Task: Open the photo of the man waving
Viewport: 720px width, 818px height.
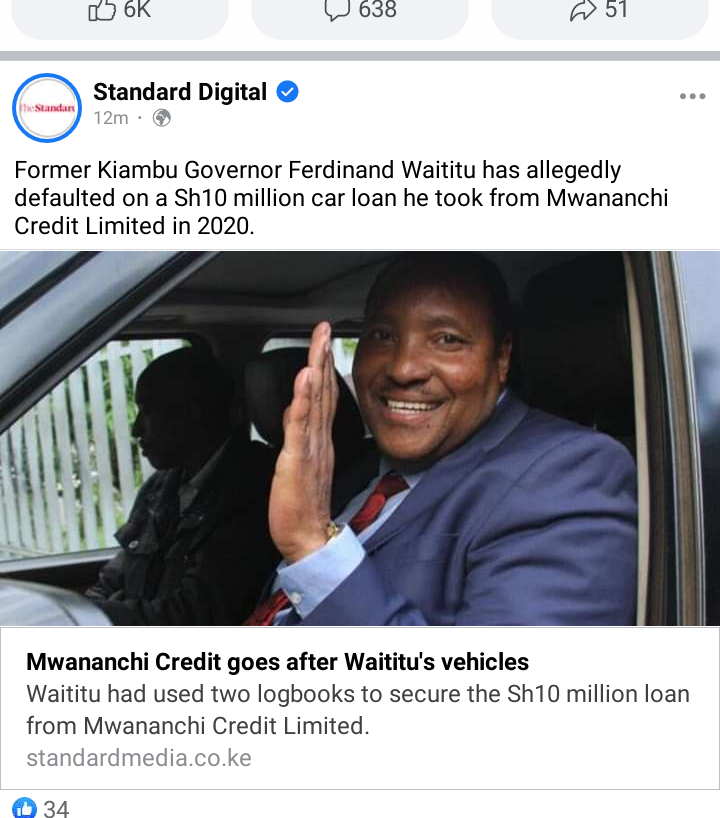Action: coord(360,438)
